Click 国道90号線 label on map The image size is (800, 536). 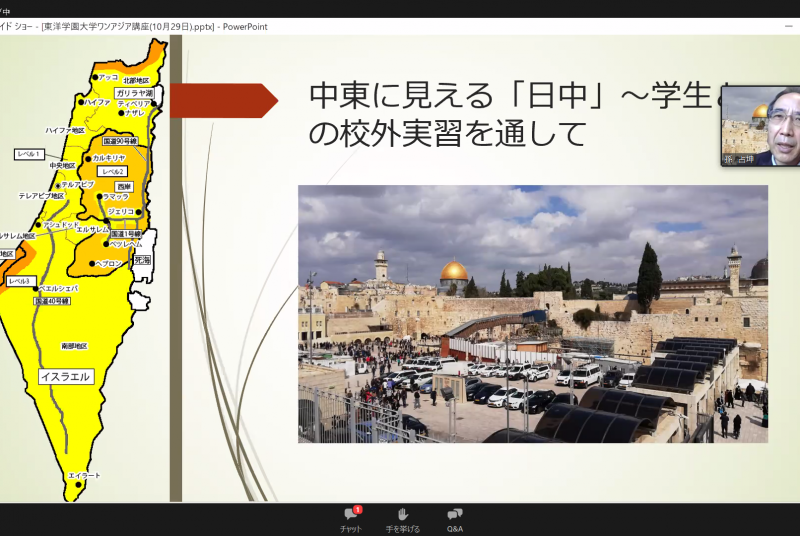click(120, 141)
